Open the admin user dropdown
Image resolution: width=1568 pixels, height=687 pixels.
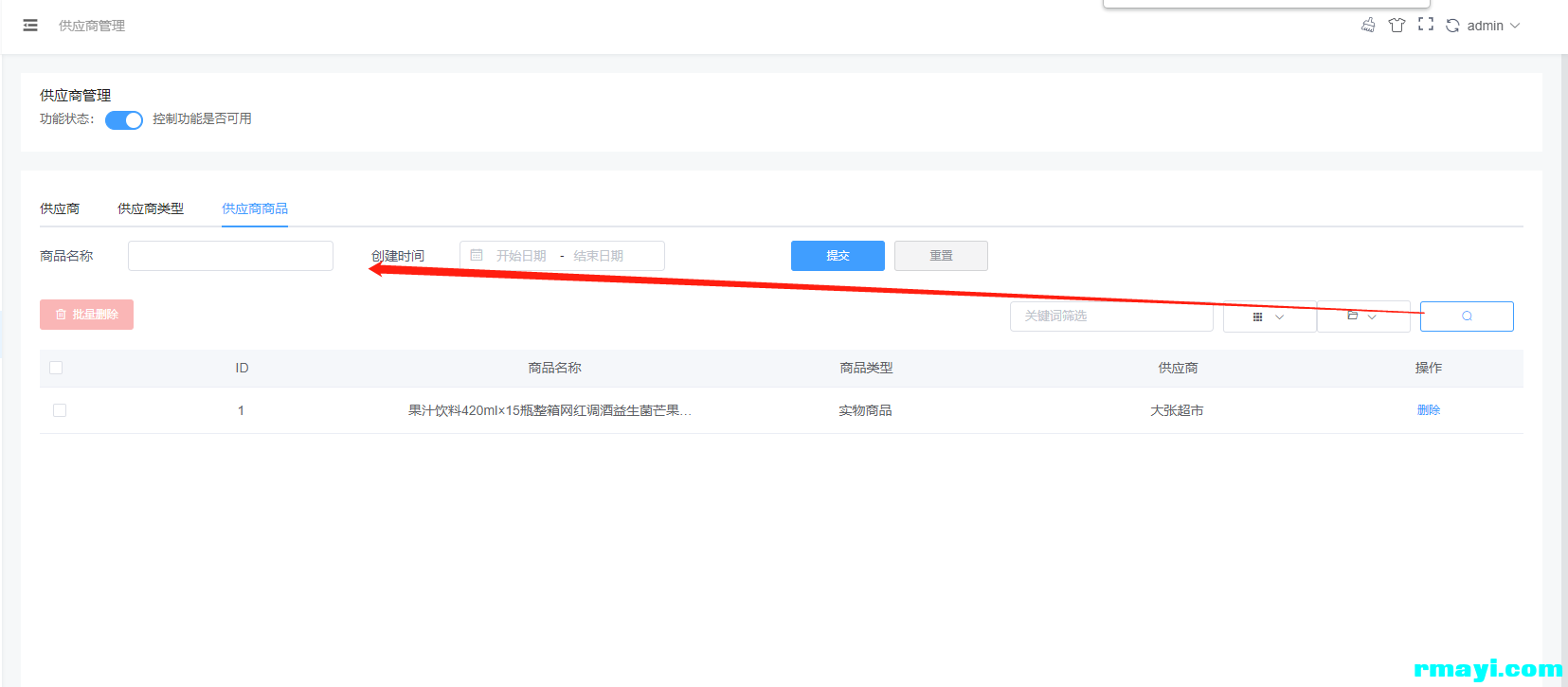point(1493,26)
